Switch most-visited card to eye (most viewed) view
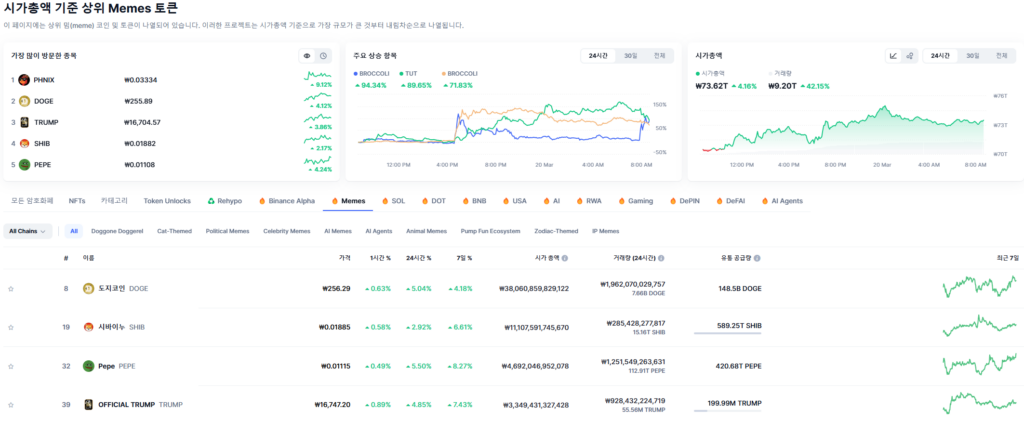This screenshot has width=1024, height=421. click(307, 56)
